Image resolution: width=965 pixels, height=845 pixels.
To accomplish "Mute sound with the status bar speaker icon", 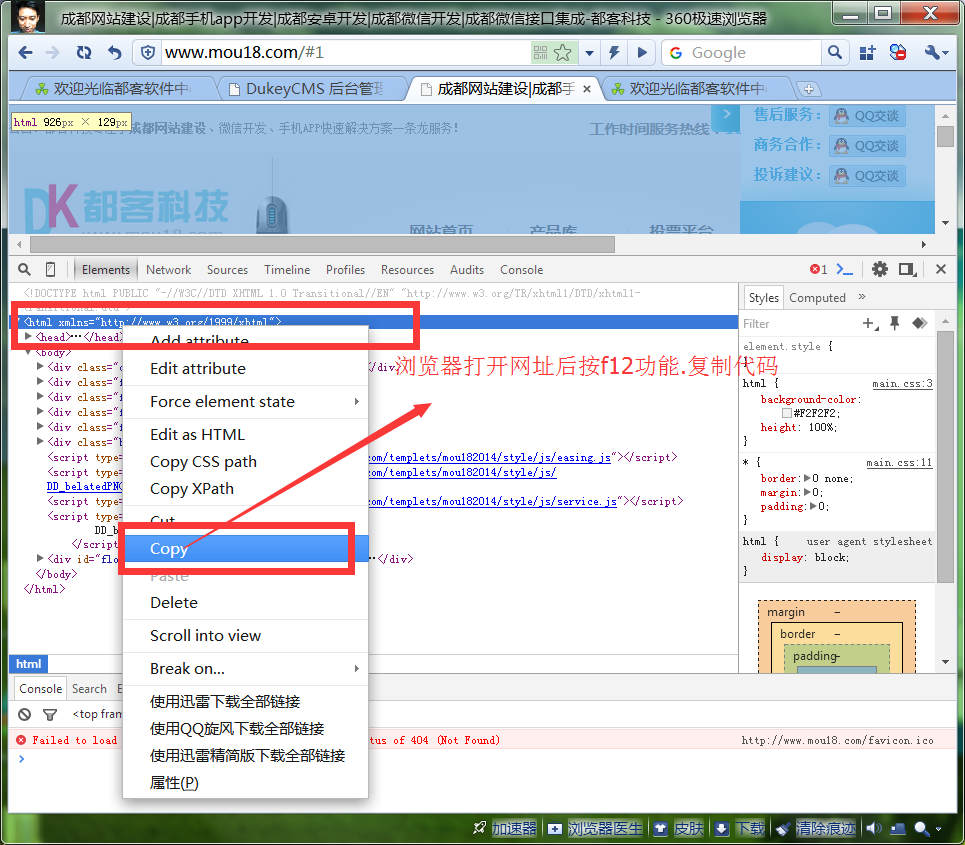I will (x=873, y=828).
